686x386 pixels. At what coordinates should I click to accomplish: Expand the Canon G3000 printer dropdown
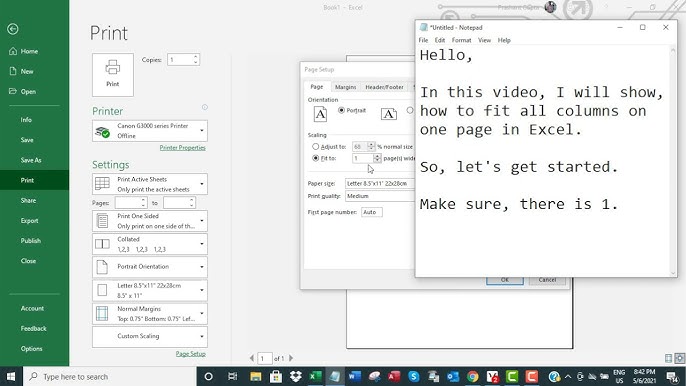[150, 130]
